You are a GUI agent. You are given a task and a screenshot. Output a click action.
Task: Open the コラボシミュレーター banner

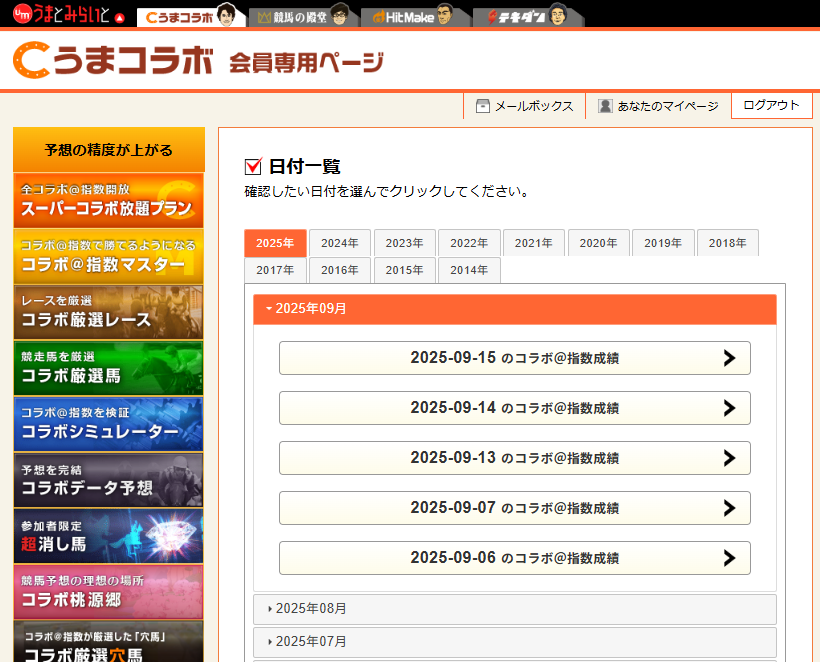click(x=108, y=424)
